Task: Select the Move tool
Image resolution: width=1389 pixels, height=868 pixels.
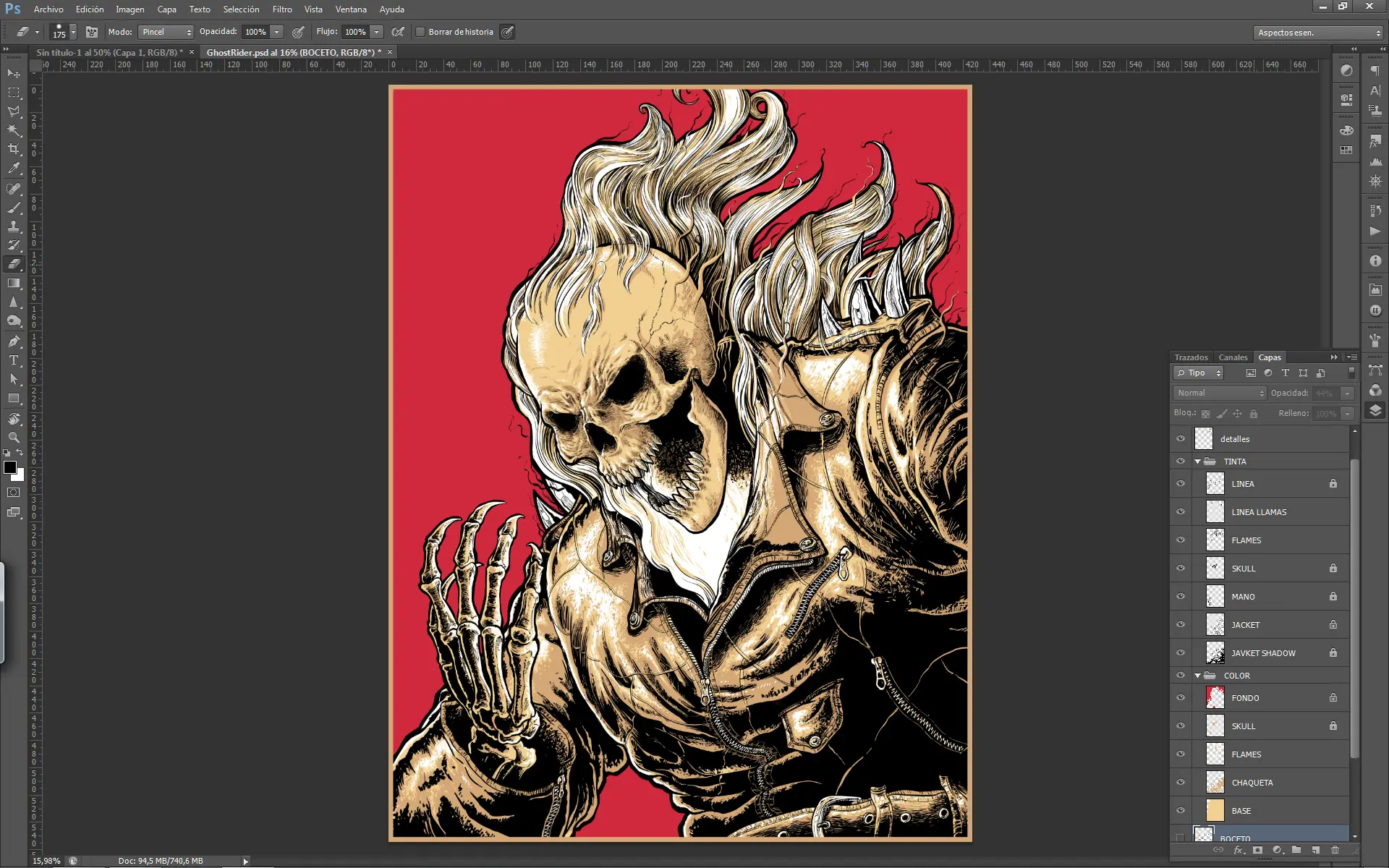Action: tap(14, 74)
